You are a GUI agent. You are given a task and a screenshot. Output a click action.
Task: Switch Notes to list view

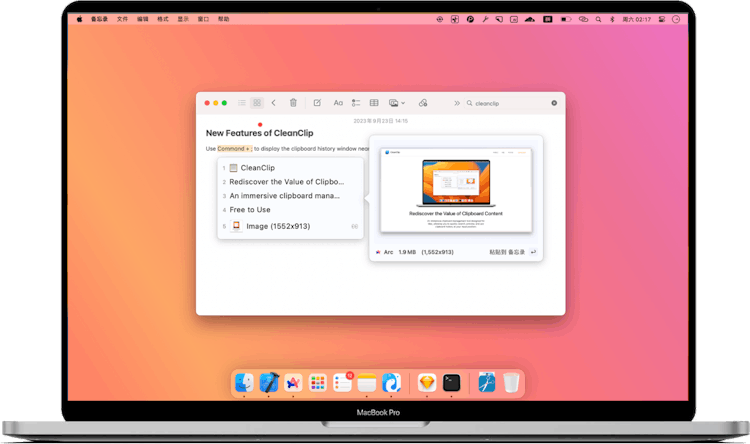[242, 103]
